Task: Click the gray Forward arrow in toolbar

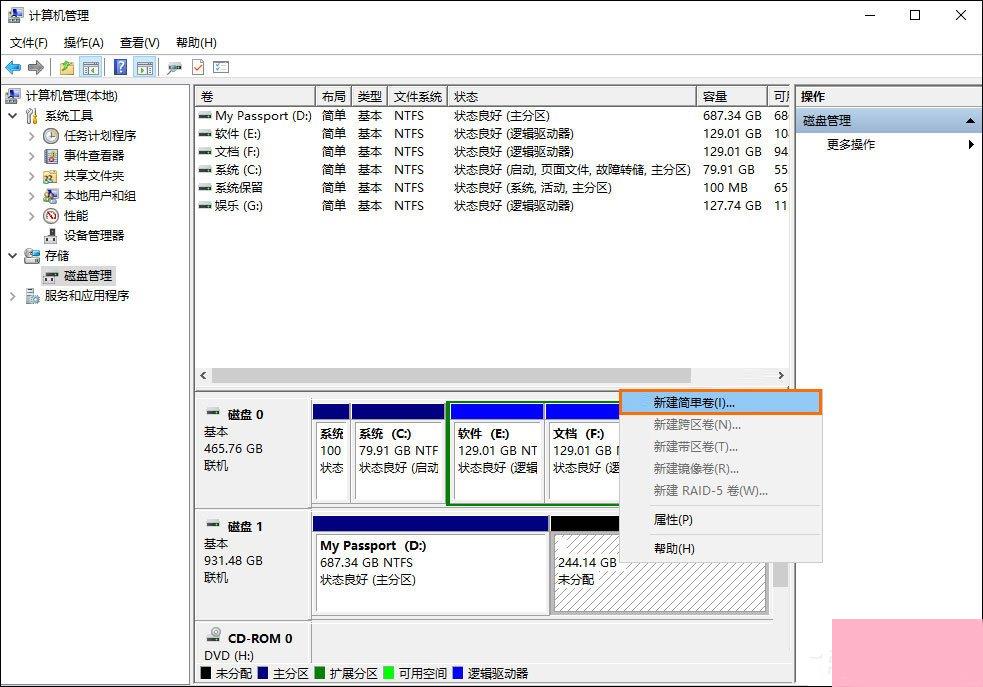Action: [36, 67]
